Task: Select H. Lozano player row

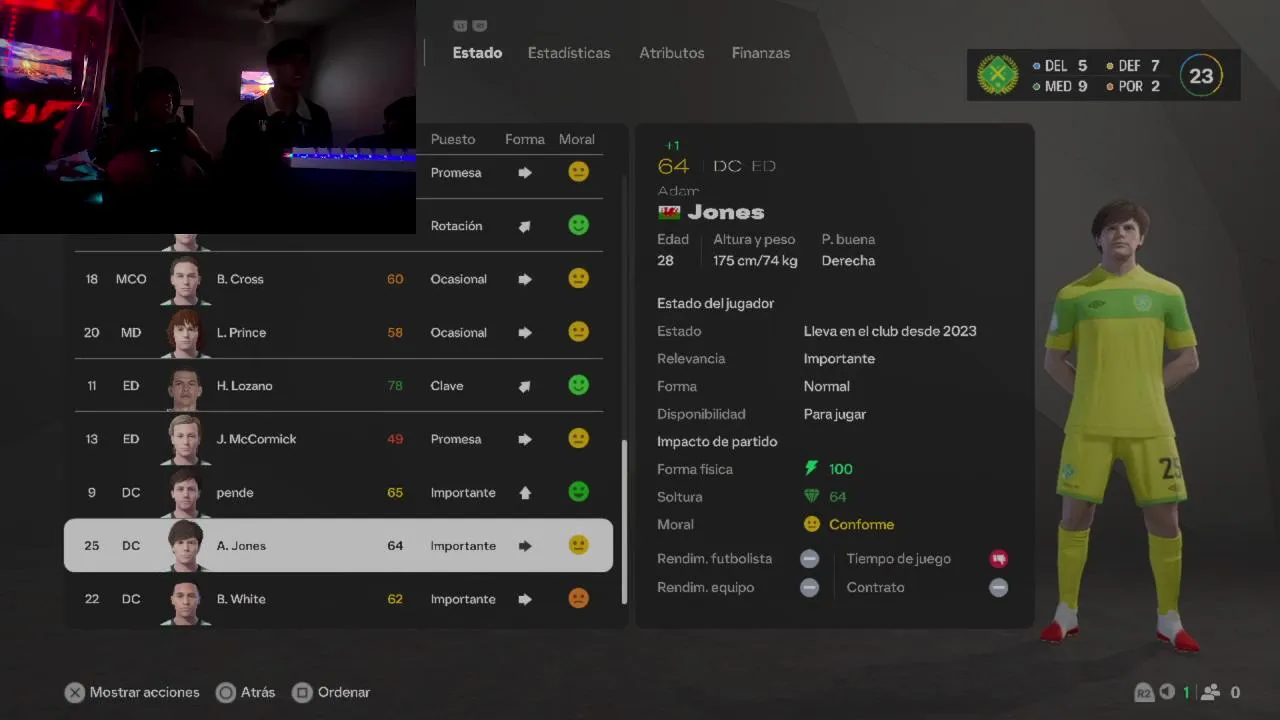Action: pos(338,385)
